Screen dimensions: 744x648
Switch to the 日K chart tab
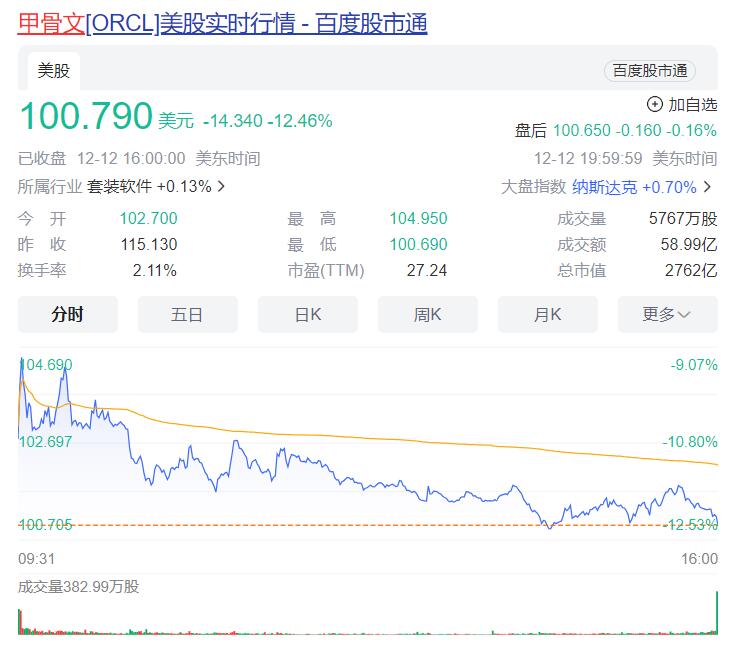point(307,314)
